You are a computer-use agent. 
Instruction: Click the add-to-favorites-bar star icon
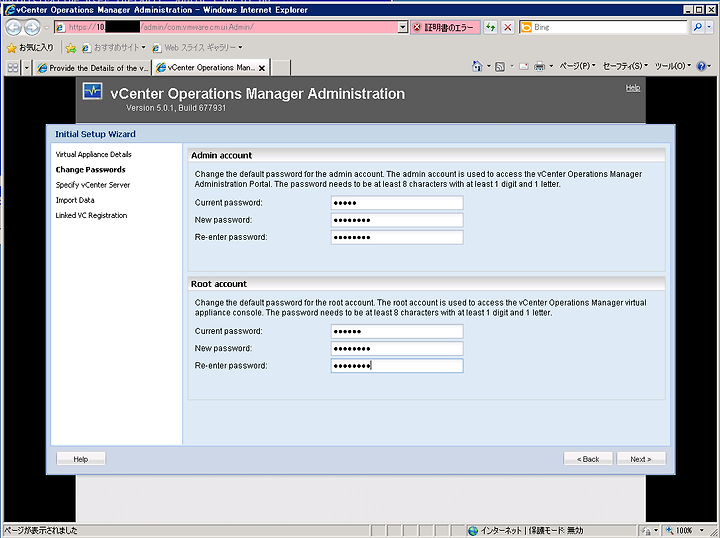(x=71, y=48)
